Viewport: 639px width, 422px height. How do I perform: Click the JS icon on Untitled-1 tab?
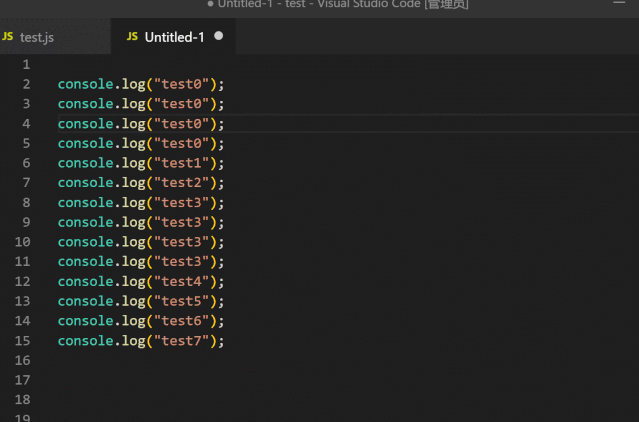click(132, 36)
